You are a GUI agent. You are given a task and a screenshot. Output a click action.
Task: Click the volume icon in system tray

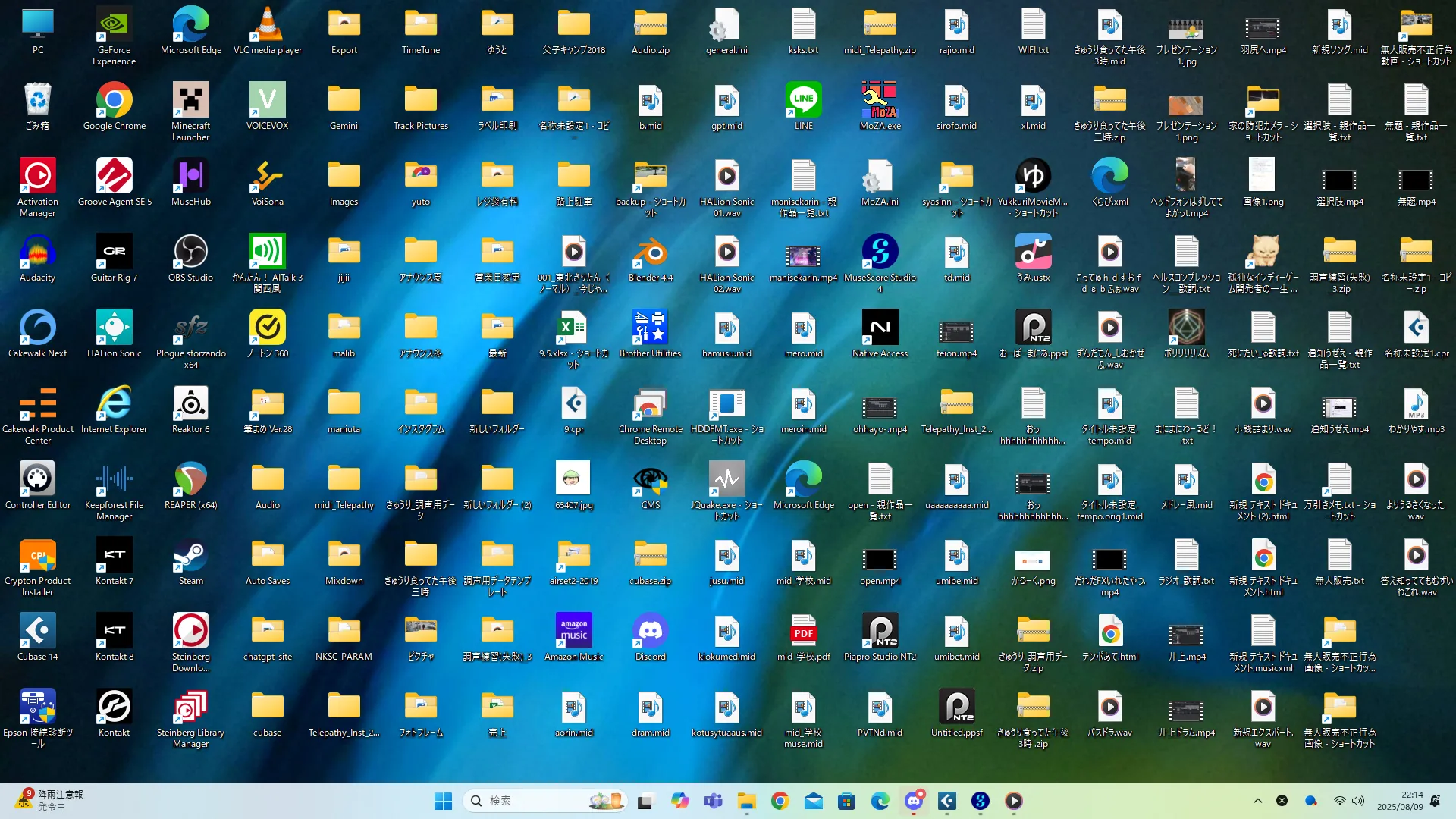[1358, 801]
